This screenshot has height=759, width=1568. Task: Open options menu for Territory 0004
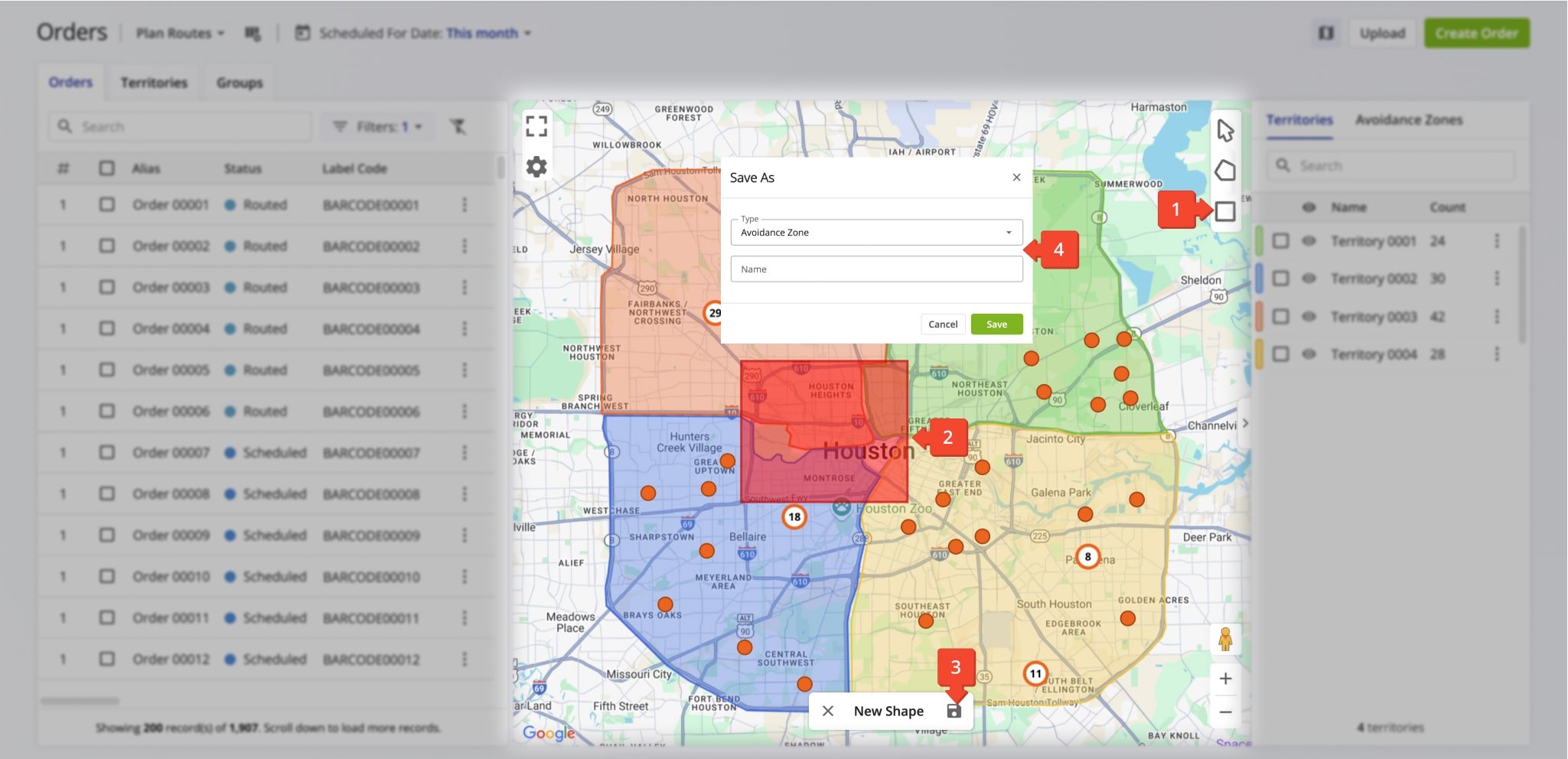(1497, 354)
